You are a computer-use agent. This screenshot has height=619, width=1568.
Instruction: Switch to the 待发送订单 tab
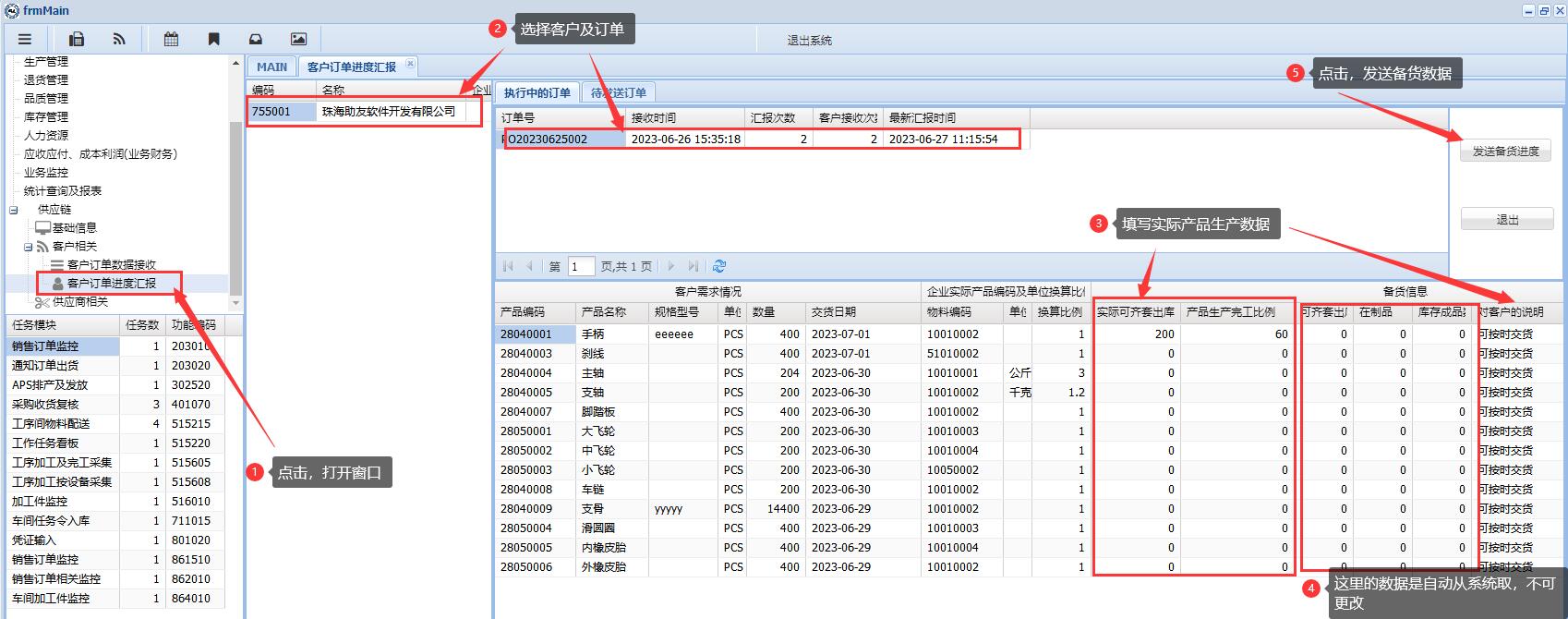pos(619,92)
